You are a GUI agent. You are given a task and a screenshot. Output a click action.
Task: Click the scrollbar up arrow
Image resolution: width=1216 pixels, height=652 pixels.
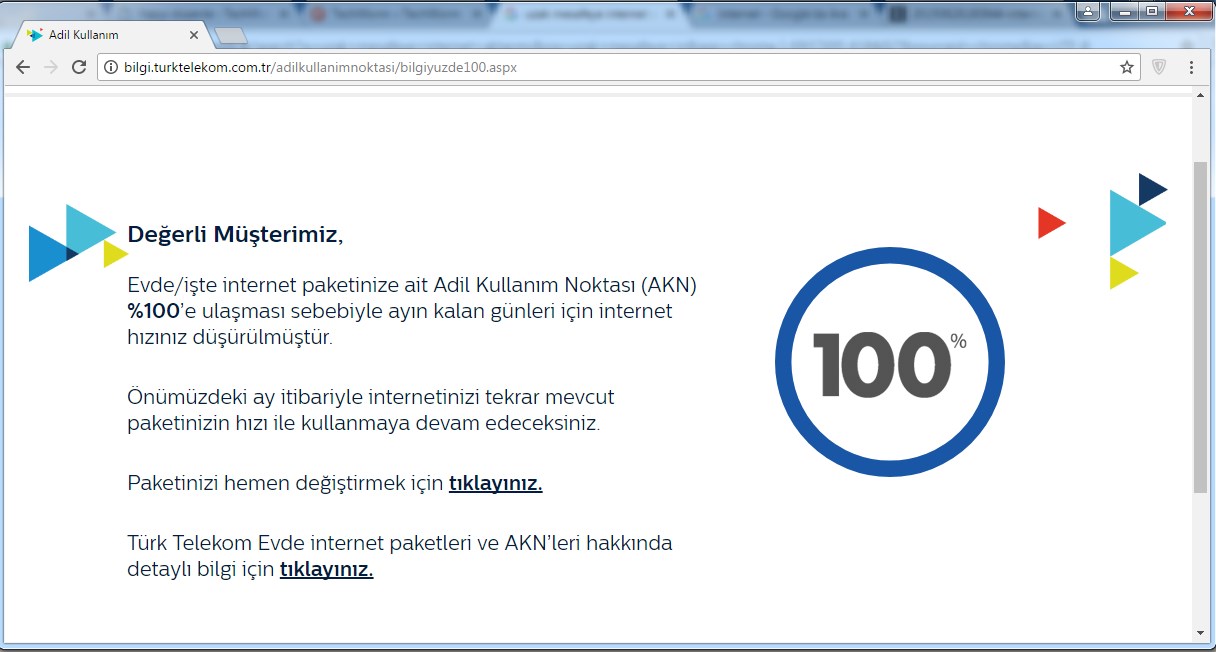tap(1201, 95)
